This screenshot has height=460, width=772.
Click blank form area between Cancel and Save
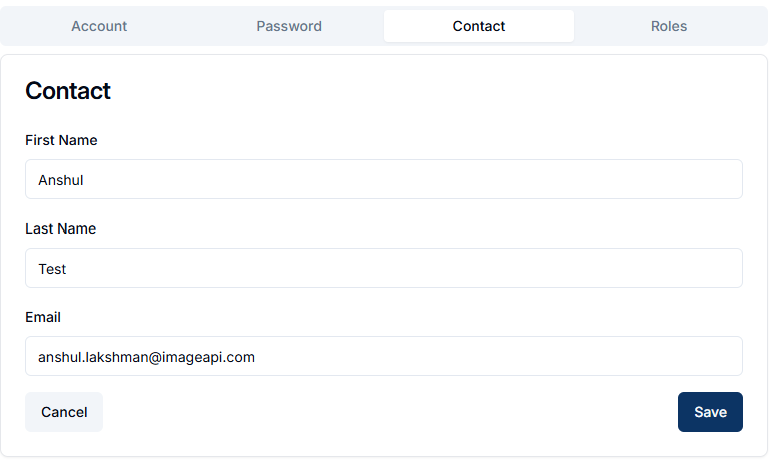tap(389, 412)
